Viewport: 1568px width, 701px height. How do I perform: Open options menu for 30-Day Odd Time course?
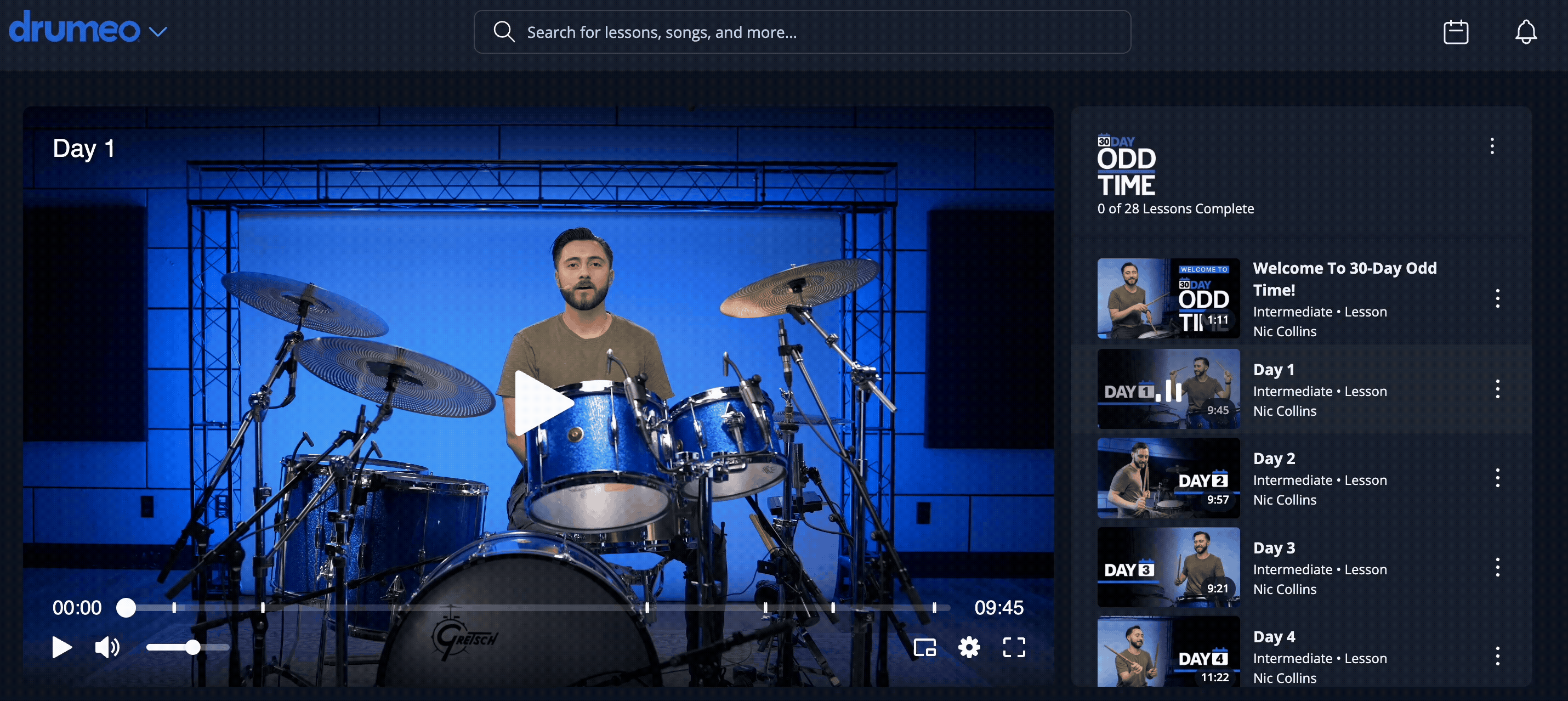[x=1491, y=145]
